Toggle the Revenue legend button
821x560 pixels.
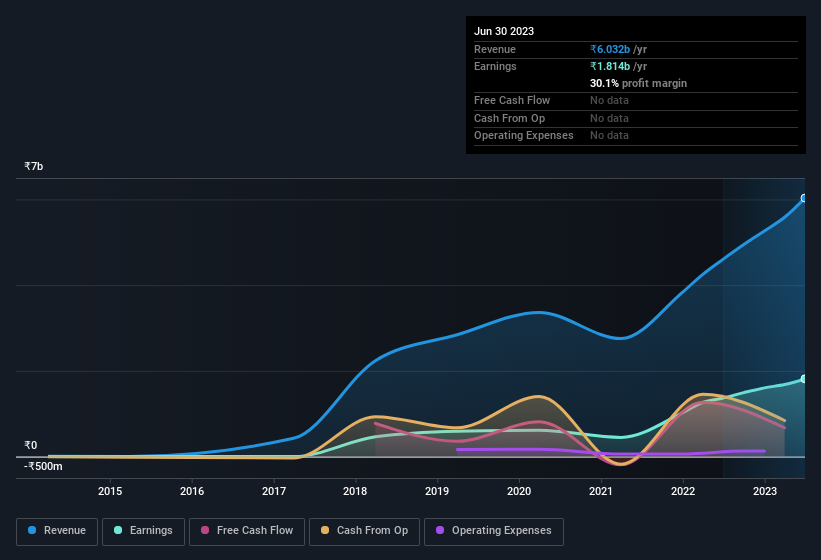click(57, 531)
